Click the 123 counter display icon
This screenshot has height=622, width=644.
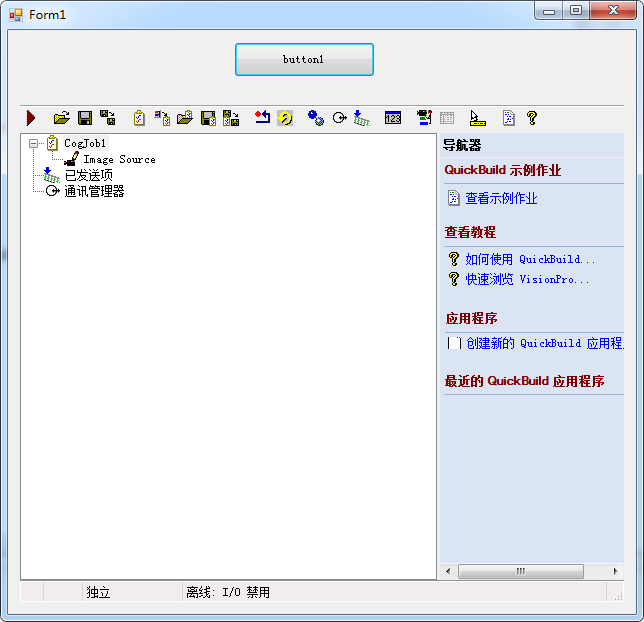click(x=393, y=118)
